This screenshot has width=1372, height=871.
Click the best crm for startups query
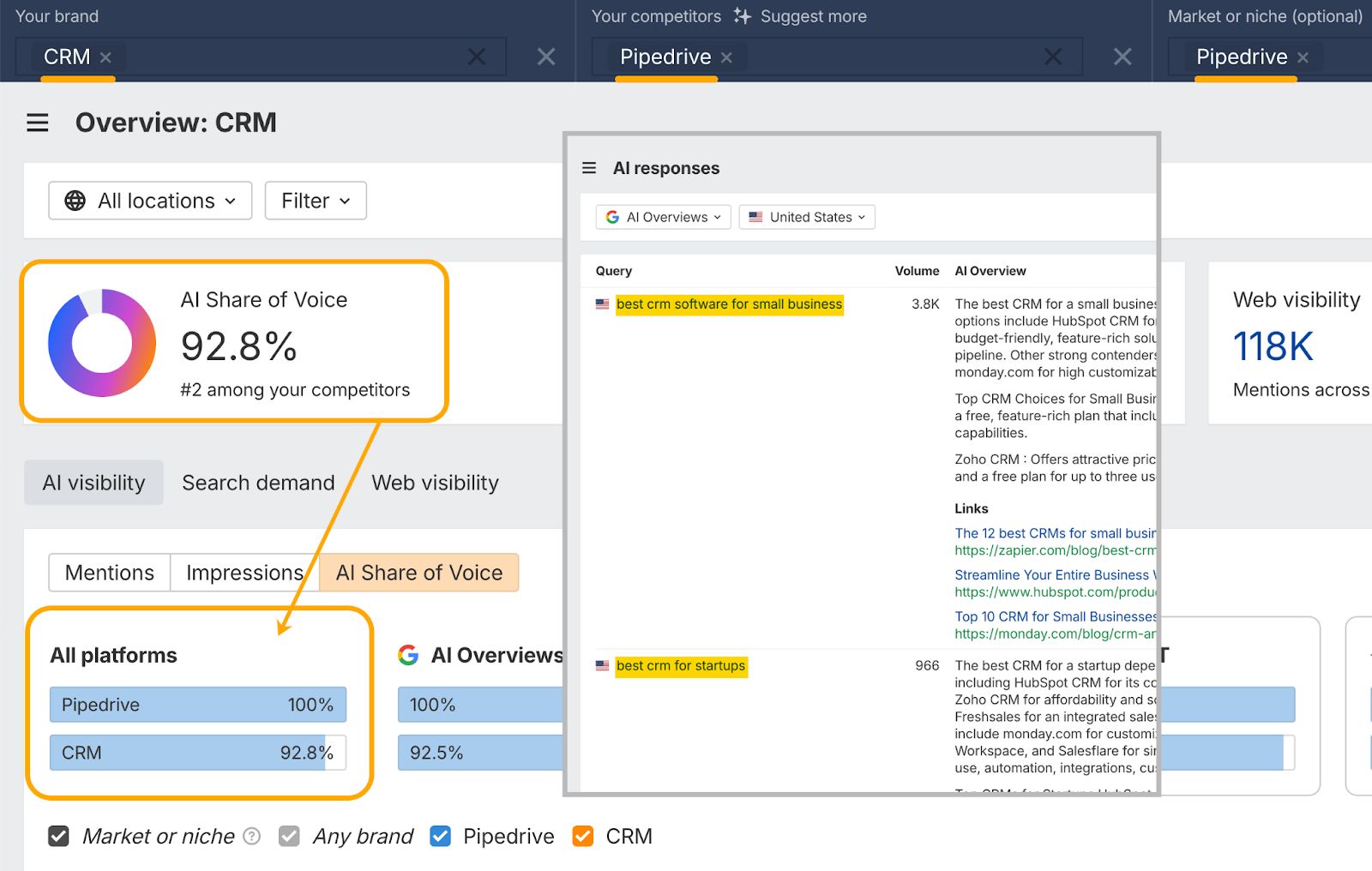680,665
